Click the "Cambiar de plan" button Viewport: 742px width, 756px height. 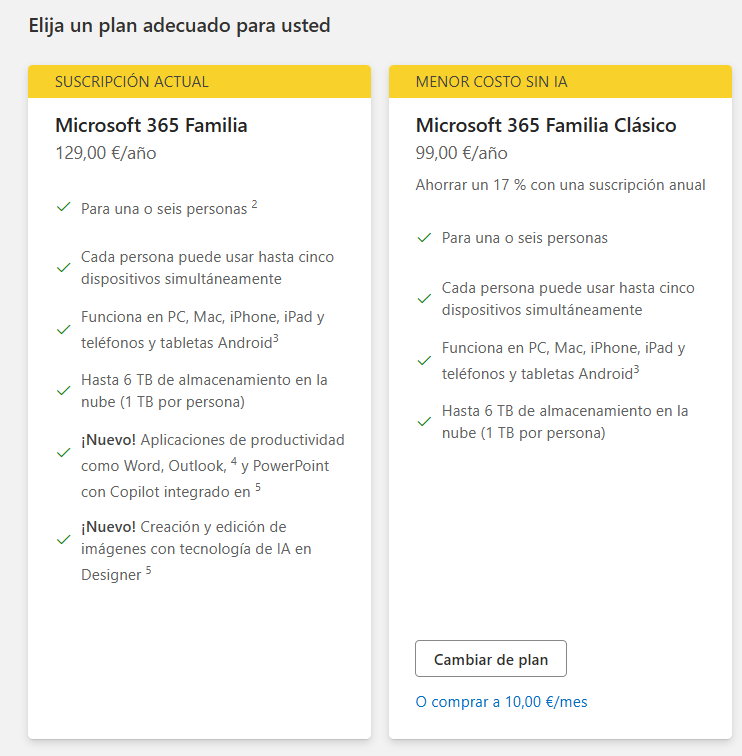tap(490, 660)
